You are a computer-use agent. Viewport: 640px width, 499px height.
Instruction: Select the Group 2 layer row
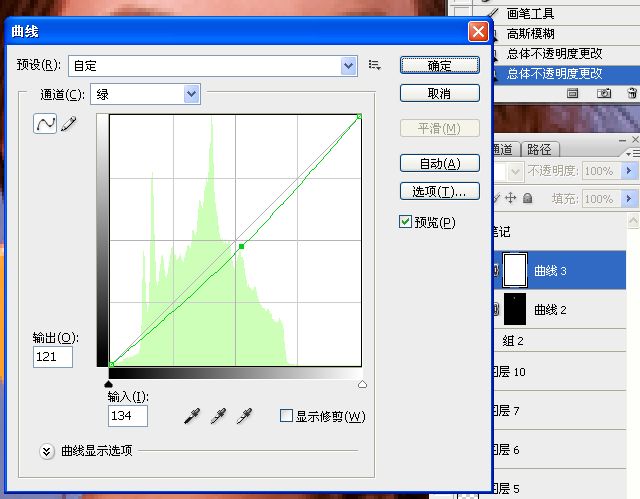click(560, 340)
